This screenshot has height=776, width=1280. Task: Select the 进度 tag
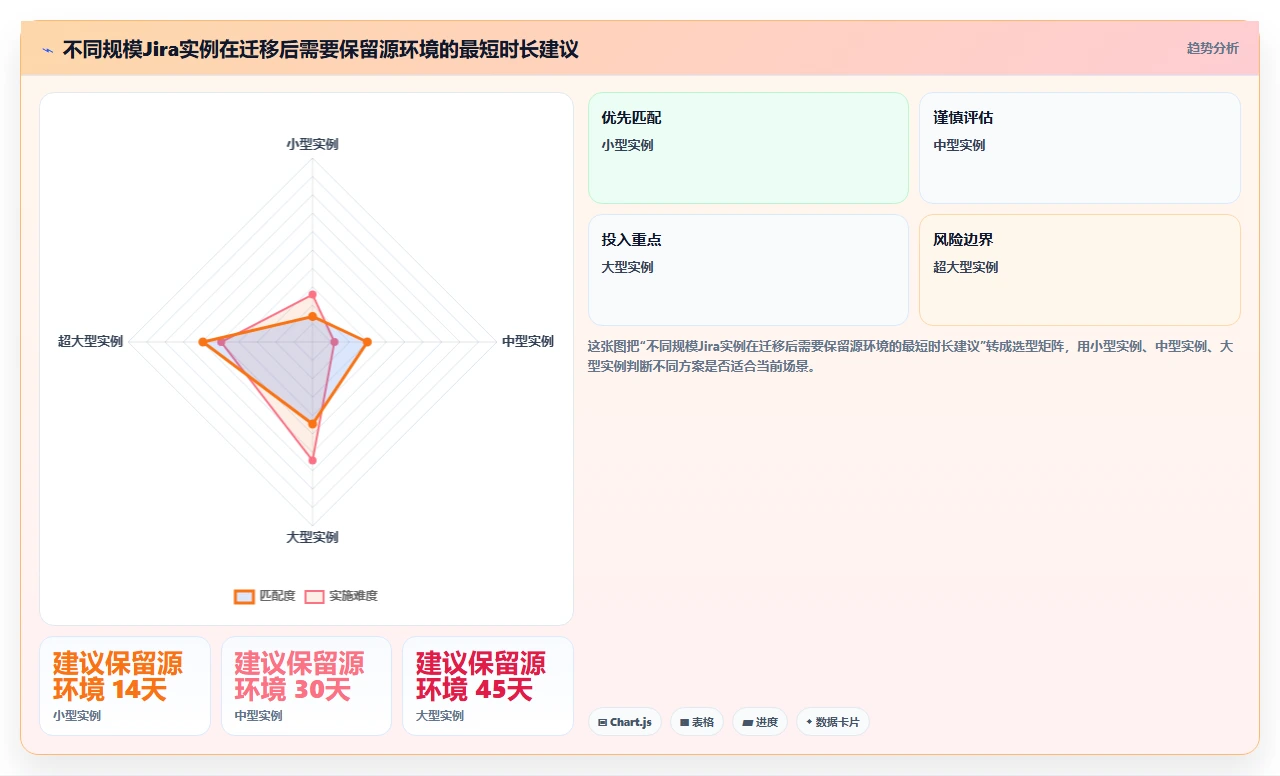click(x=760, y=722)
